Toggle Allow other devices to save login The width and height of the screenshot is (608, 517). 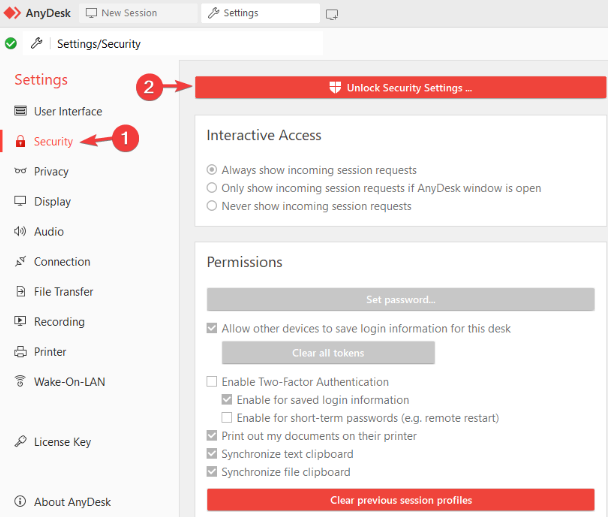point(212,328)
